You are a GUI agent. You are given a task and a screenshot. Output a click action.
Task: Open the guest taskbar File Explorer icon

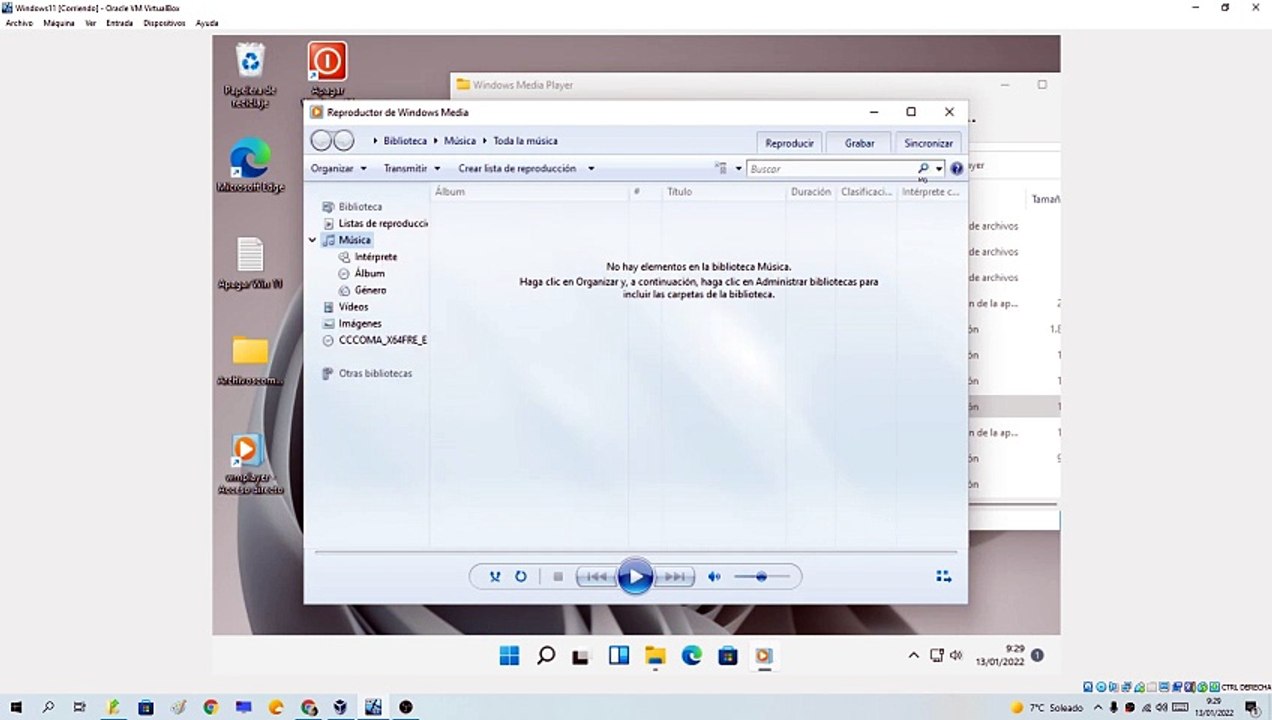[x=655, y=656]
